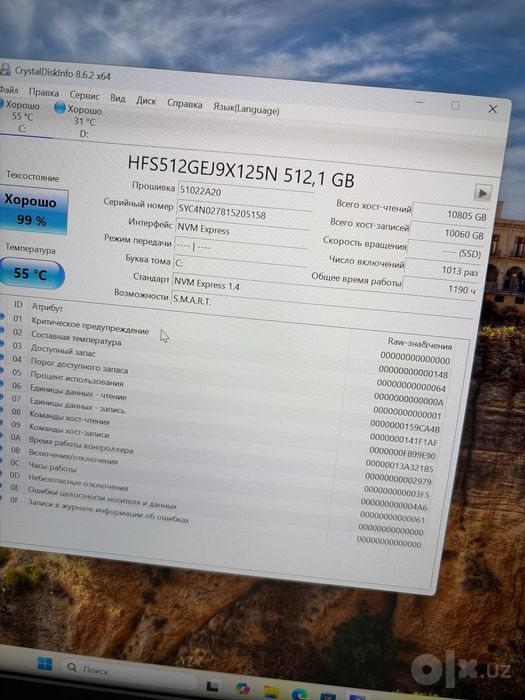Open the Сервис menu

coord(84,95)
